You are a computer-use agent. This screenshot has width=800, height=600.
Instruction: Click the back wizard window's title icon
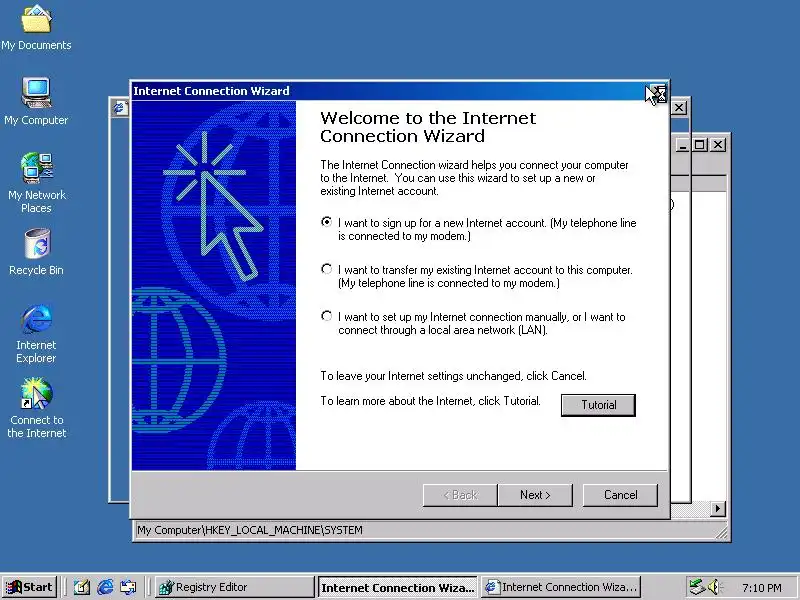pyautogui.click(x=119, y=108)
